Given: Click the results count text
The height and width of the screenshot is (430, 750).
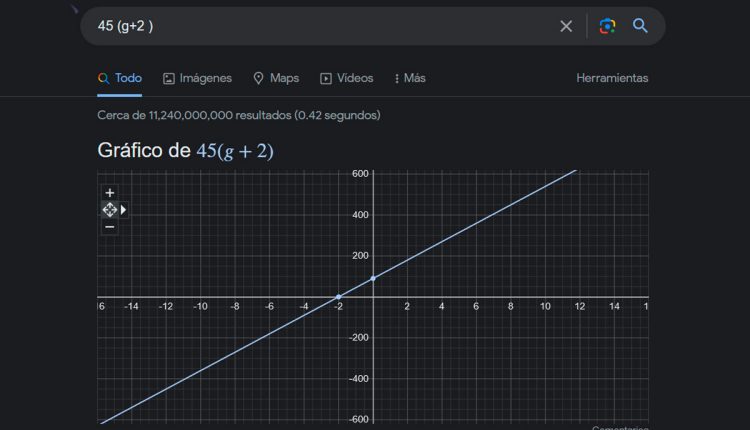Looking at the screenshot, I should coord(238,115).
